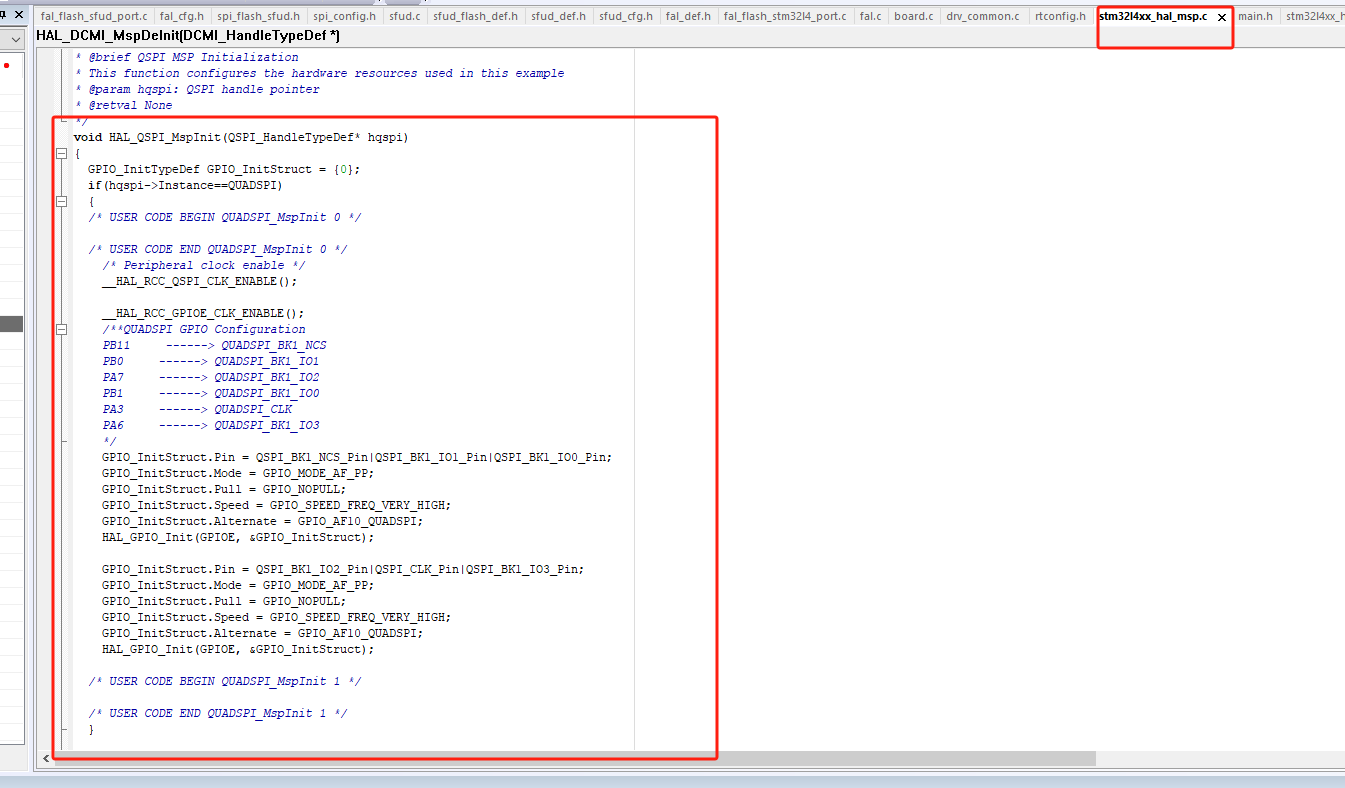Switch to the fal_def.h tab
This screenshot has height=788, width=1345.
click(x=688, y=16)
